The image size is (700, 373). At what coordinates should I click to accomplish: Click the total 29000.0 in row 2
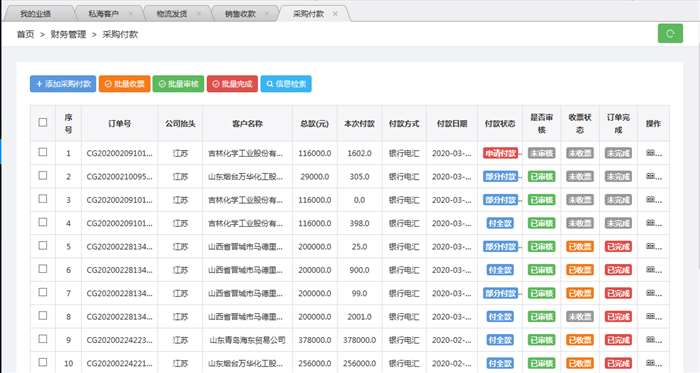coord(315,177)
